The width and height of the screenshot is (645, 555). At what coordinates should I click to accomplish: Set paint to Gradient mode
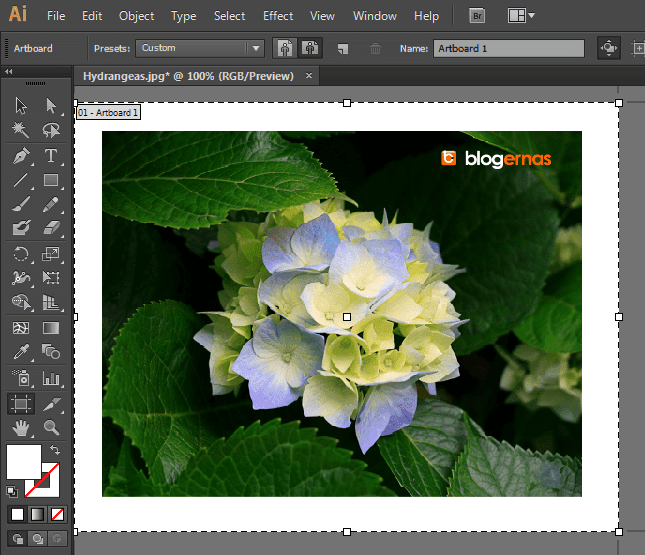37,514
